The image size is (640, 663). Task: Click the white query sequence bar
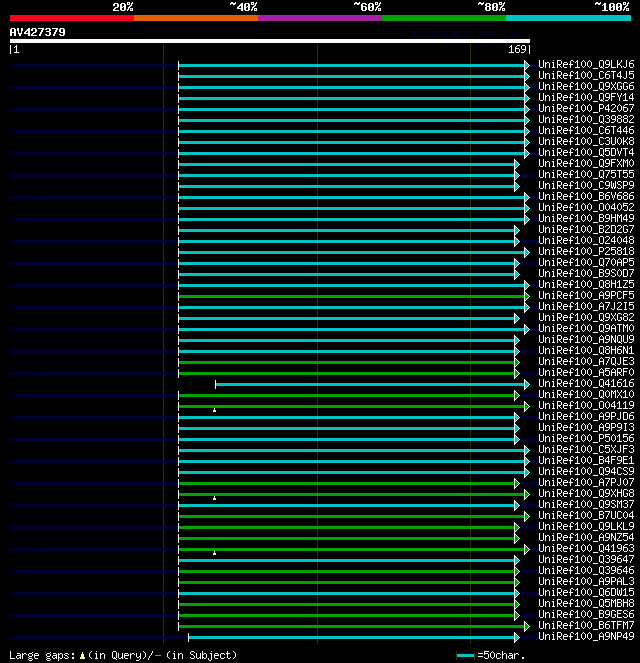(270, 41)
